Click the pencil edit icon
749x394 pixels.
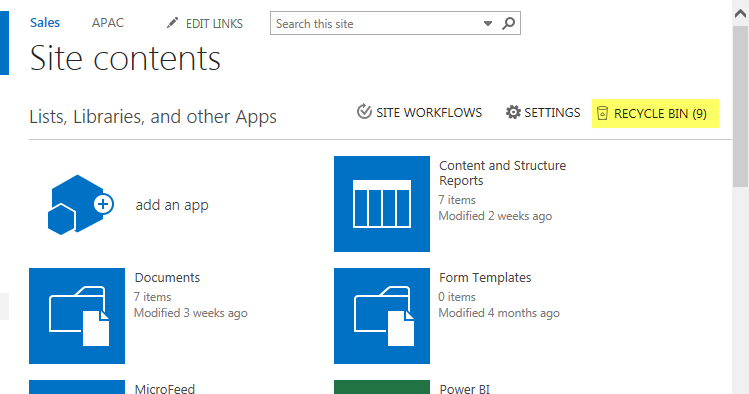[x=172, y=23]
